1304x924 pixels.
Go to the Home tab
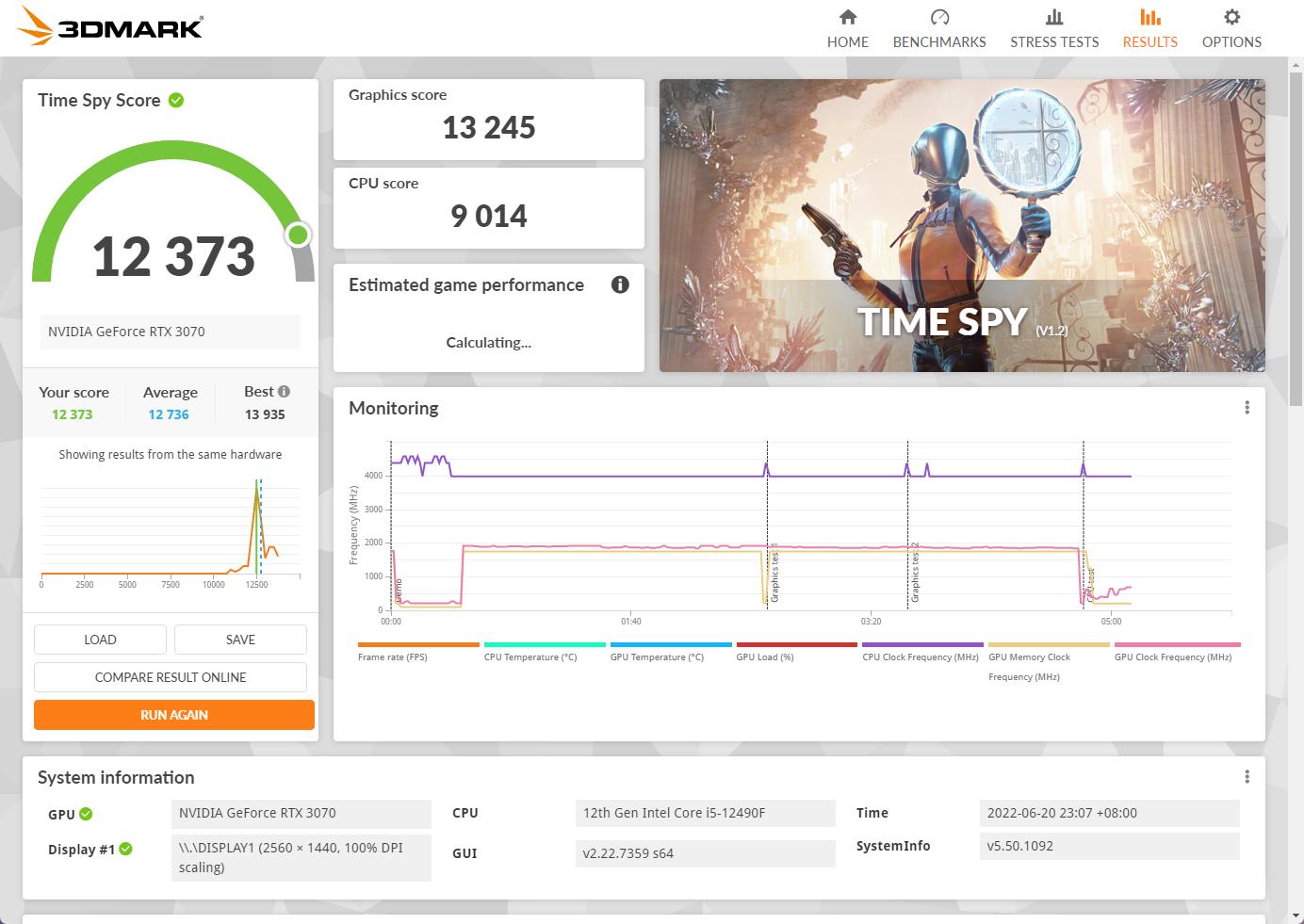tap(847, 28)
